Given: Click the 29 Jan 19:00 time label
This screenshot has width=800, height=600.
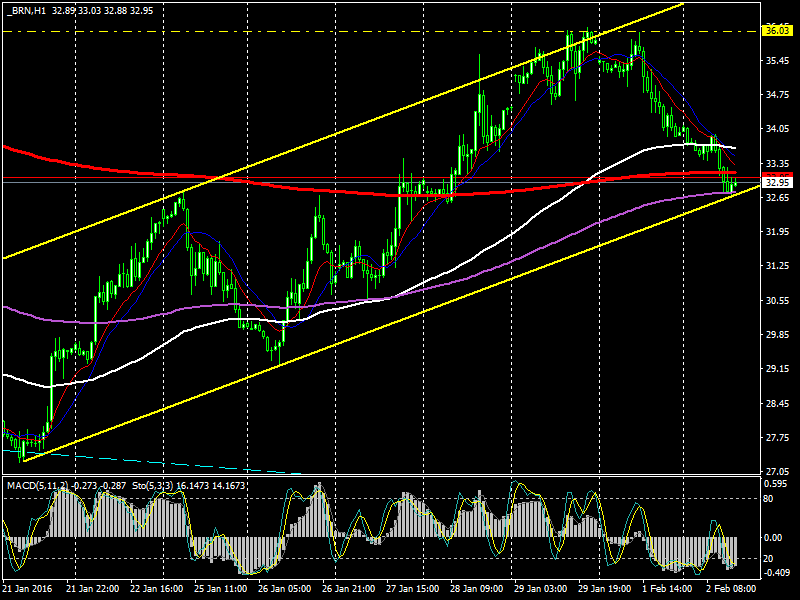Looking at the screenshot, I should click(605, 588).
